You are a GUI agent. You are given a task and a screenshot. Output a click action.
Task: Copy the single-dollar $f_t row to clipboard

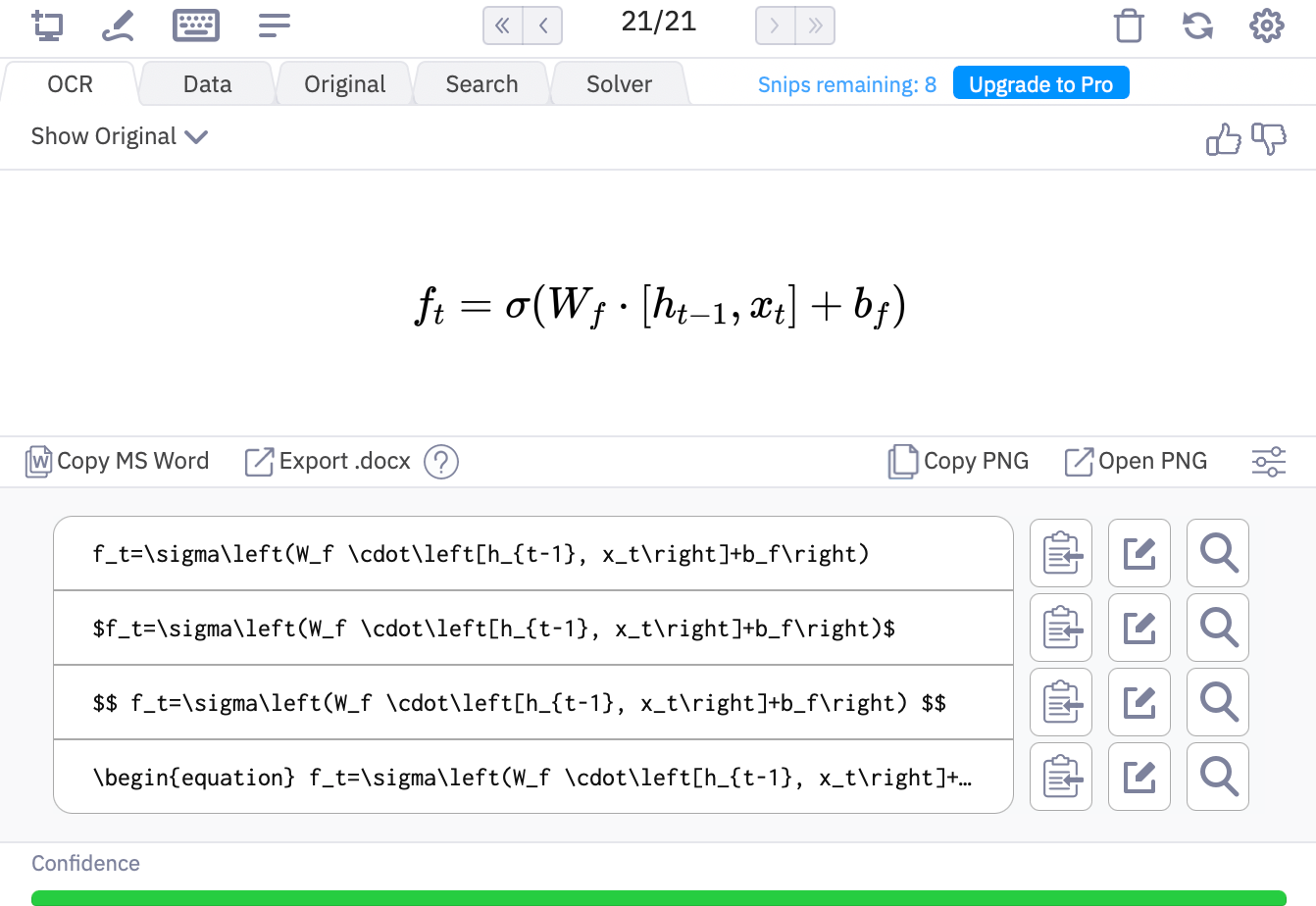click(x=1061, y=628)
